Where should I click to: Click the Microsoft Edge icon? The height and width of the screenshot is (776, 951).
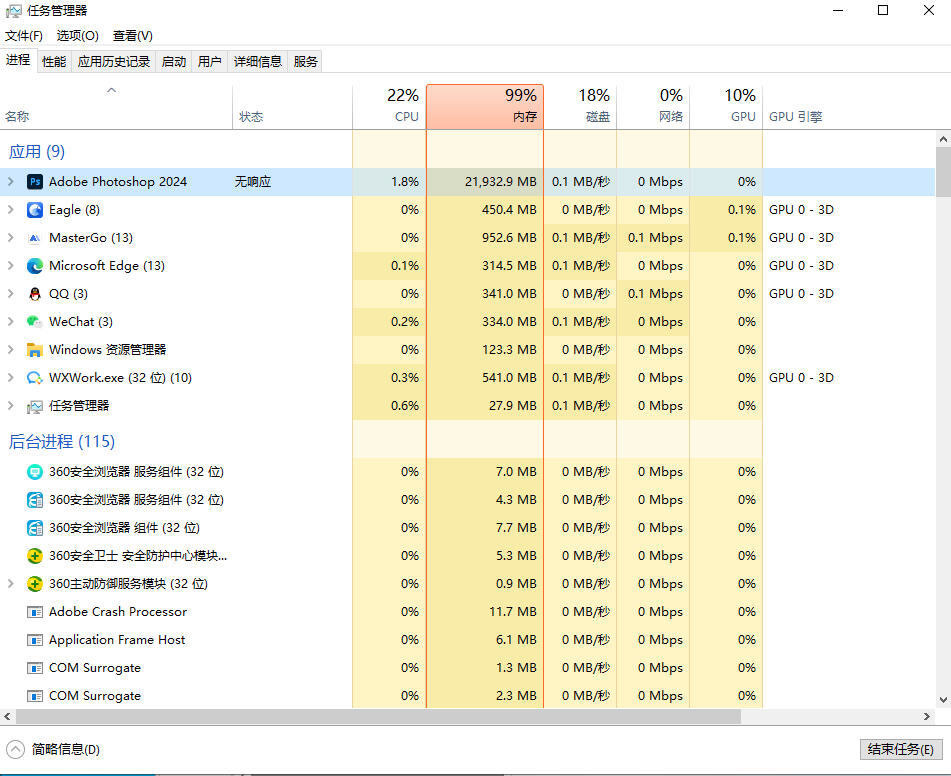coord(35,266)
